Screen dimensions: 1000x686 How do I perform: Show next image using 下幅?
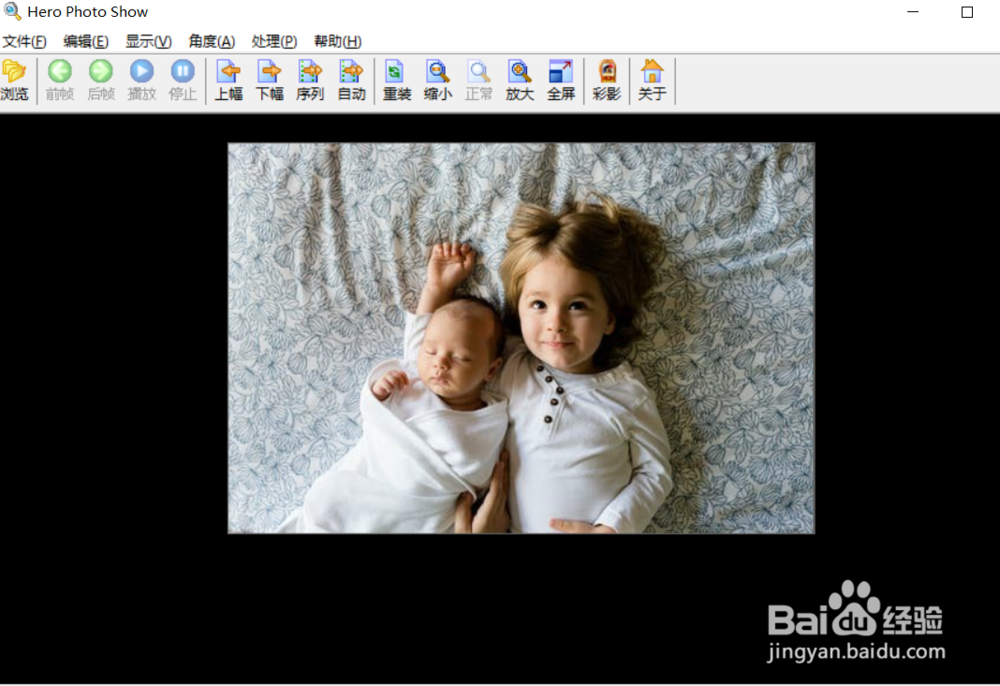tap(270, 80)
